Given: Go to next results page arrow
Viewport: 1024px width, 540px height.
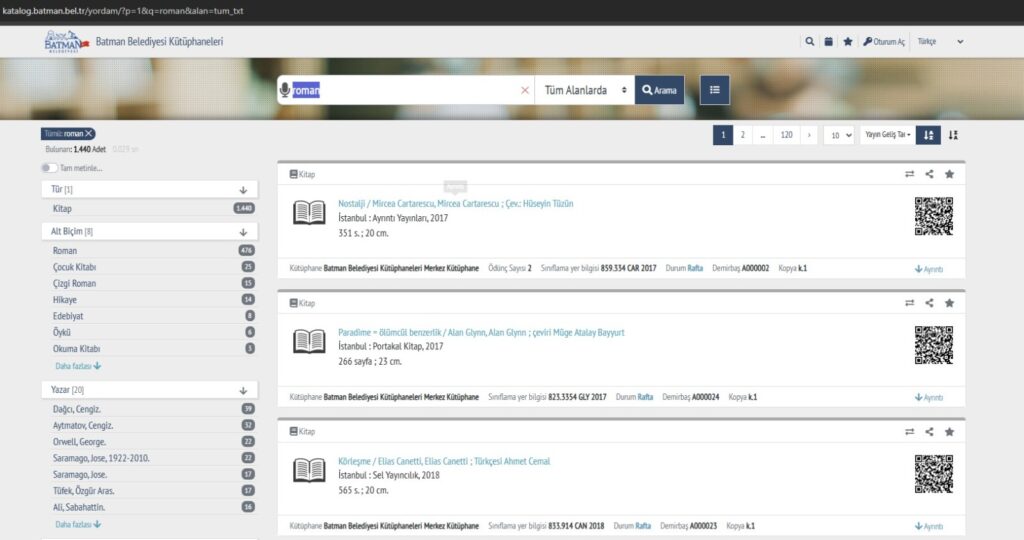Looking at the screenshot, I should pos(809,135).
